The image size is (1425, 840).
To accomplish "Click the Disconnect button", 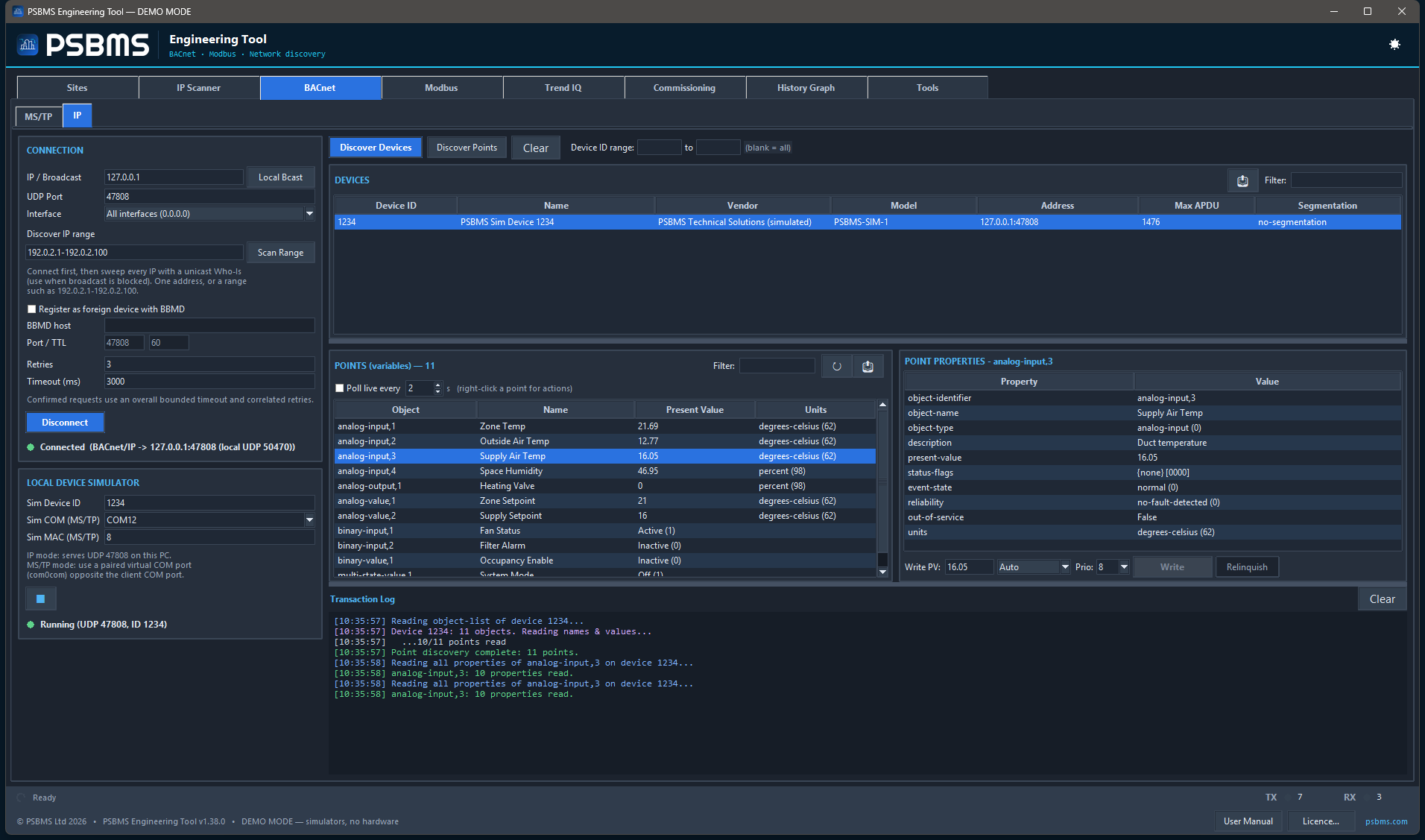I will 66,423.
